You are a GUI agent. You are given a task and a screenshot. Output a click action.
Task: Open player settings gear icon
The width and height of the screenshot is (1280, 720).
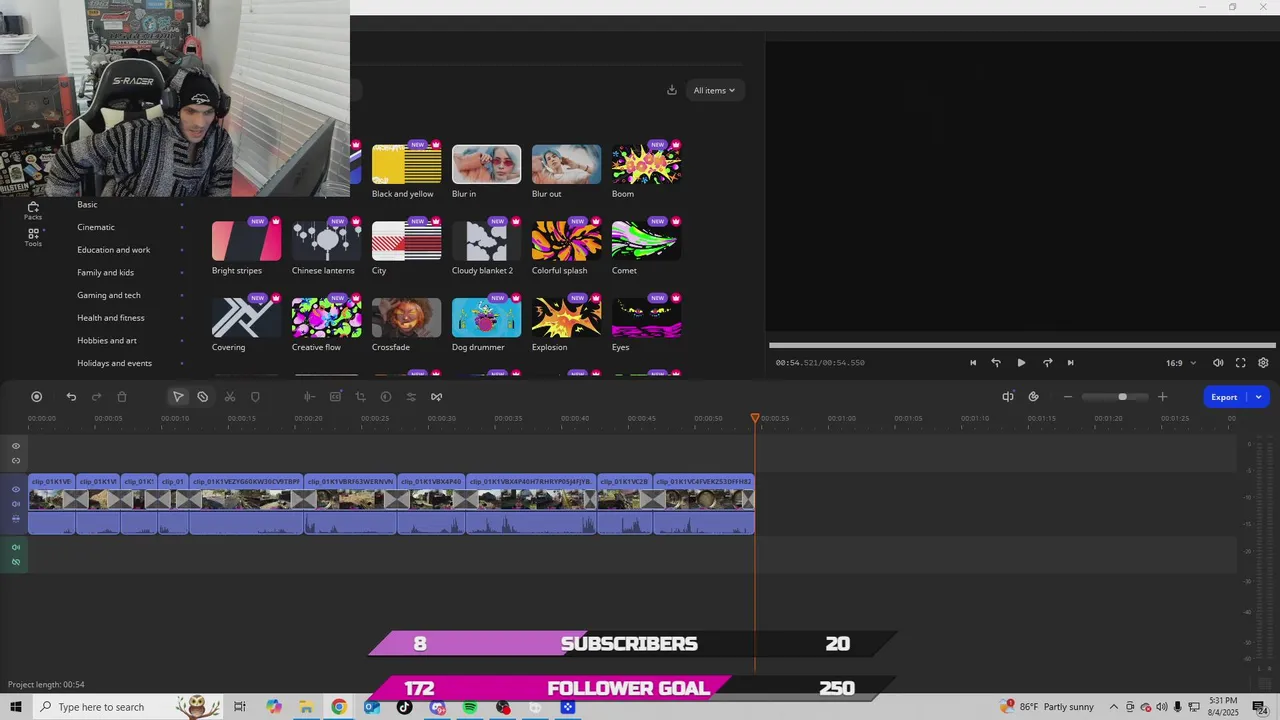[1263, 363]
